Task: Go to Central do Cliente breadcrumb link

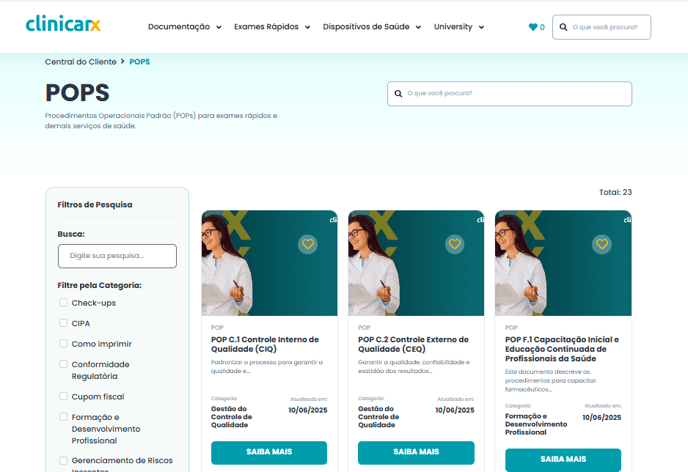Action: pyautogui.click(x=81, y=62)
